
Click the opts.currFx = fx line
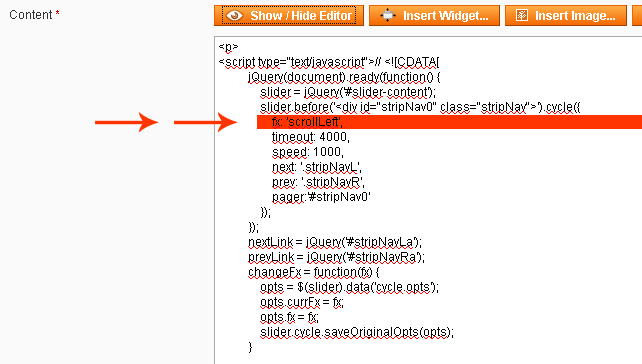(x=302, y=303)
